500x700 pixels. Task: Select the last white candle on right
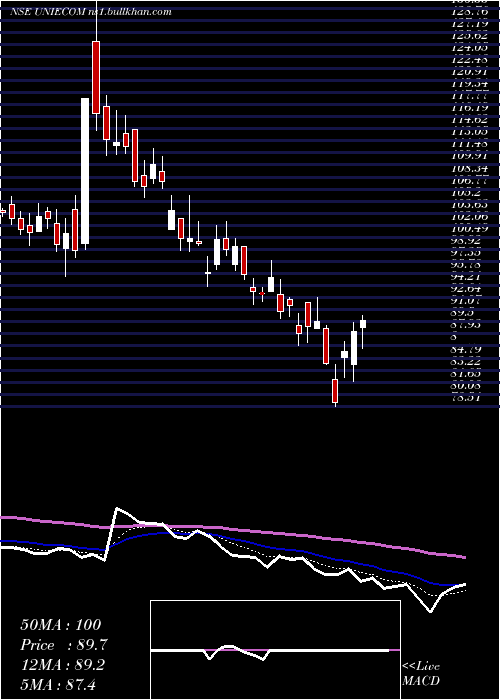pos(363,324)
